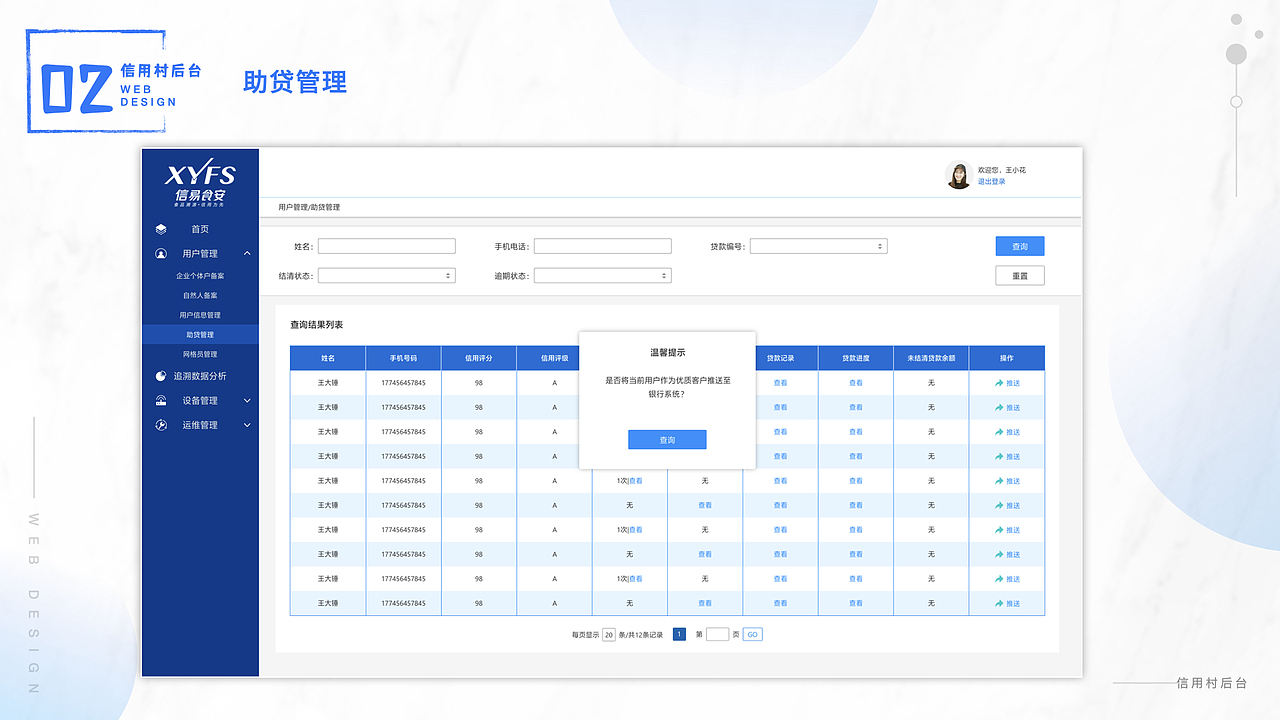Image resolution: width=1280 pixels, height=720 pixels.
Task: Expand the 设备管理 menu chevron
Action: 247,401
